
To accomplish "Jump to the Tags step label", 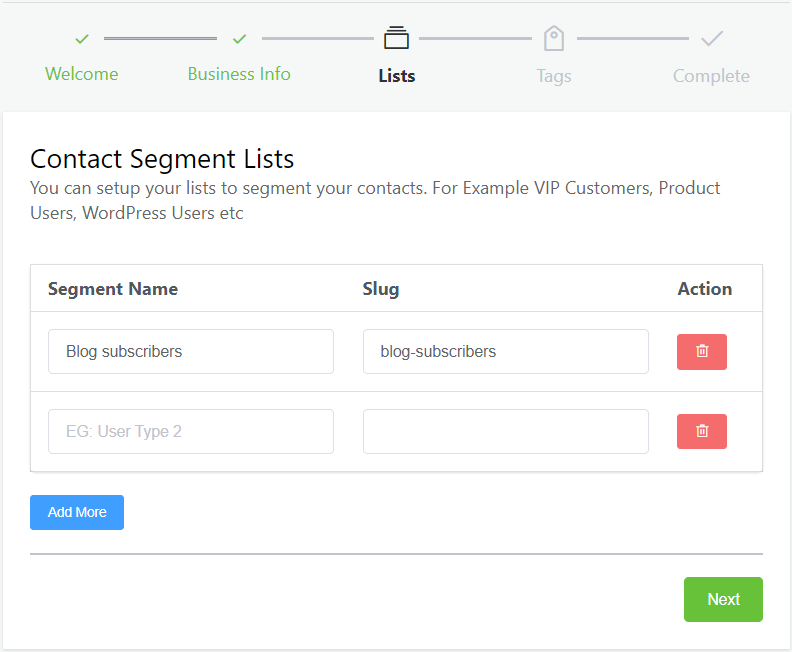I will (x=554, y=76).
